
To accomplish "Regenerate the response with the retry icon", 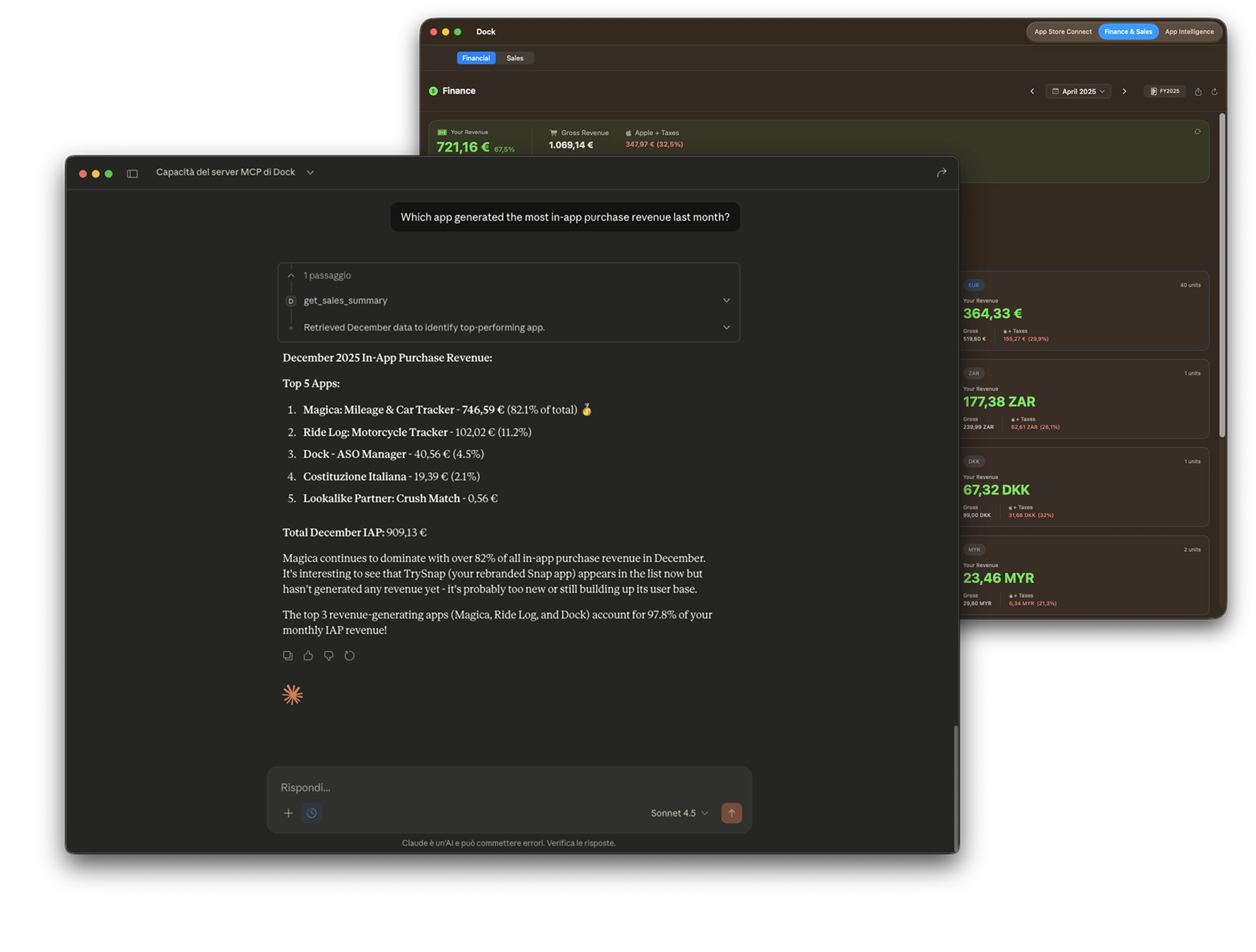I will pos(349,655).
